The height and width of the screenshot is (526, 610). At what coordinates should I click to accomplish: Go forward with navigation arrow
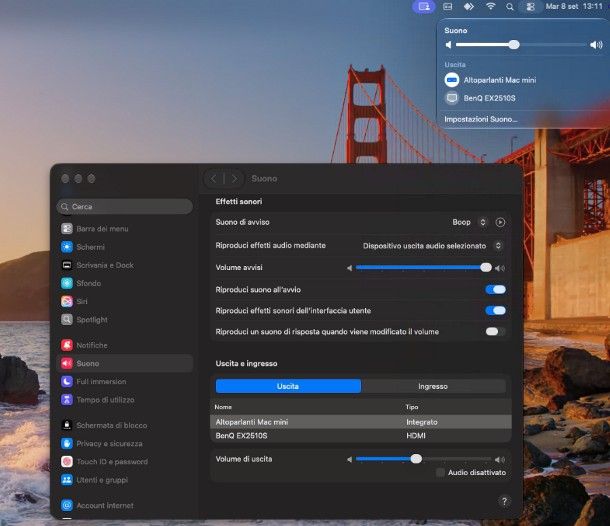tap(234, 179)
